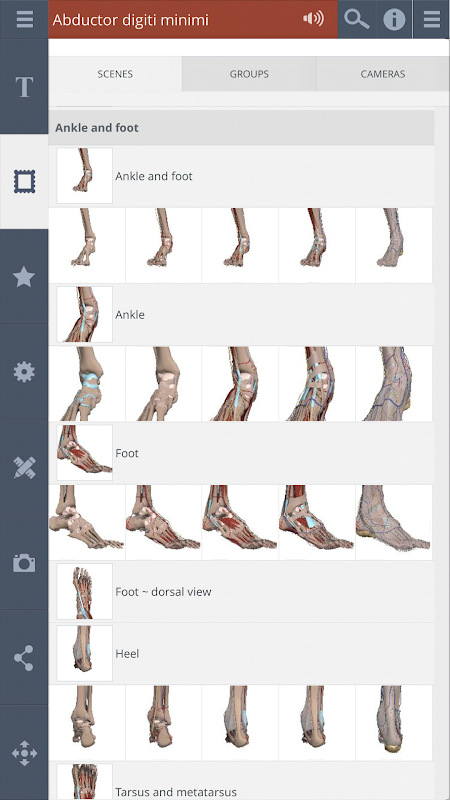Viewport: 450px width, 800px height.
Task: Switch to the Groups tab
Action: coord(249,74)
